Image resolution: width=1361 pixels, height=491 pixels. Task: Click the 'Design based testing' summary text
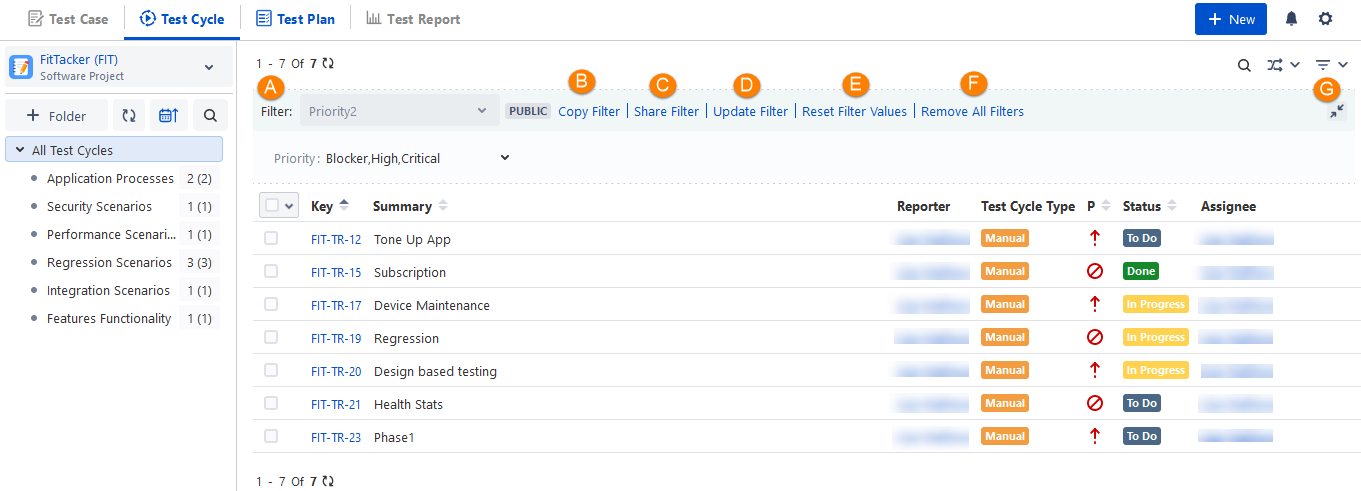435,372
